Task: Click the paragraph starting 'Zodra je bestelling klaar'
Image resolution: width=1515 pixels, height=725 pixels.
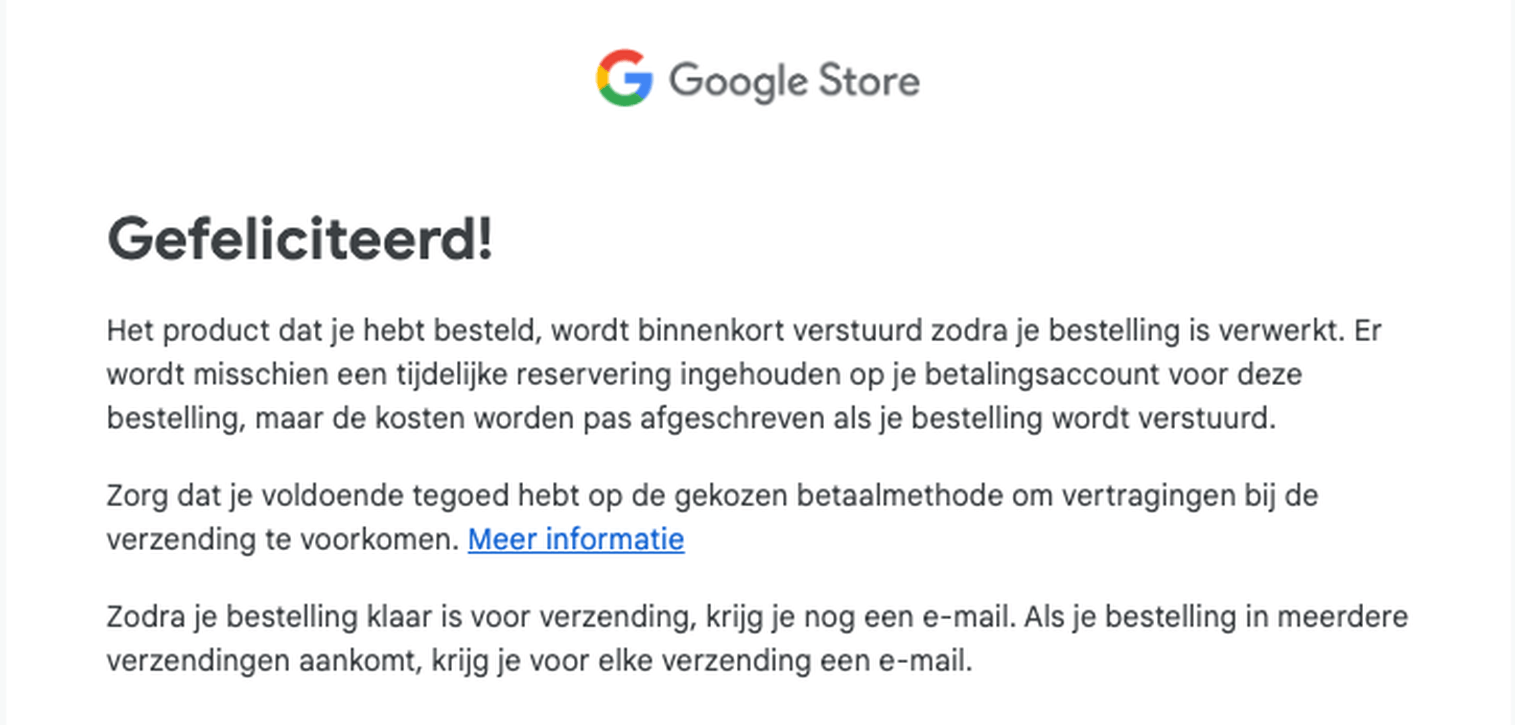Action: tap(757, 638)
